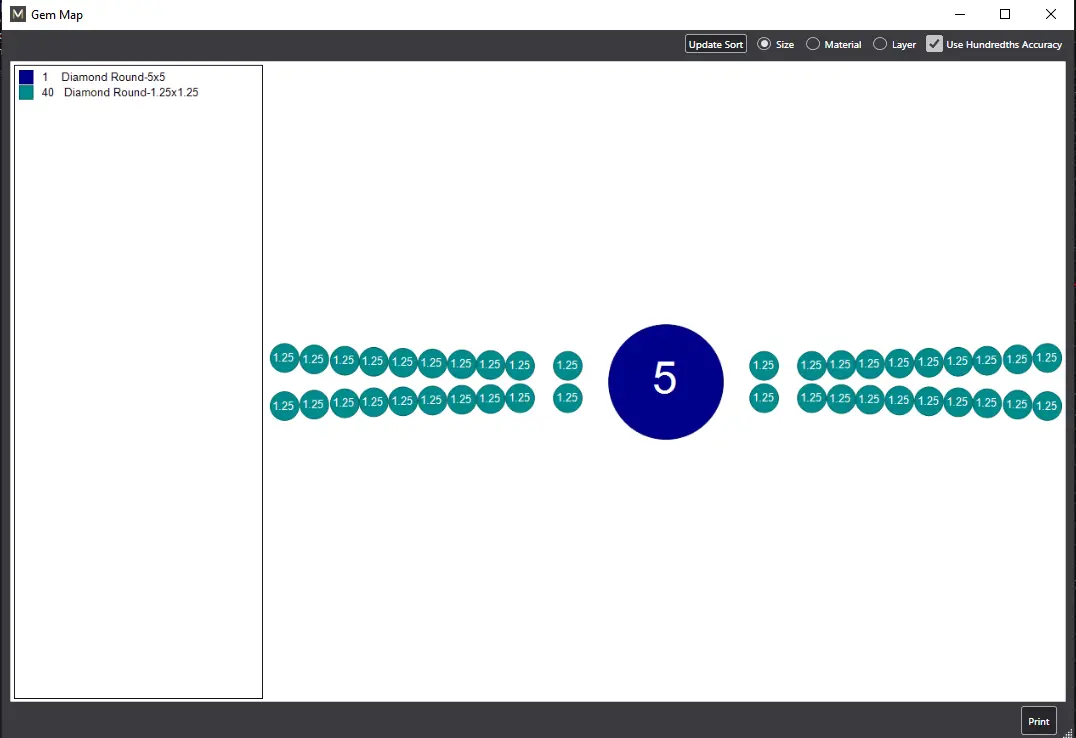1076x738 pixels.
Task: Click teal swatch beside Diamond Round-1.25x1.25
Action: coord(26,92)
